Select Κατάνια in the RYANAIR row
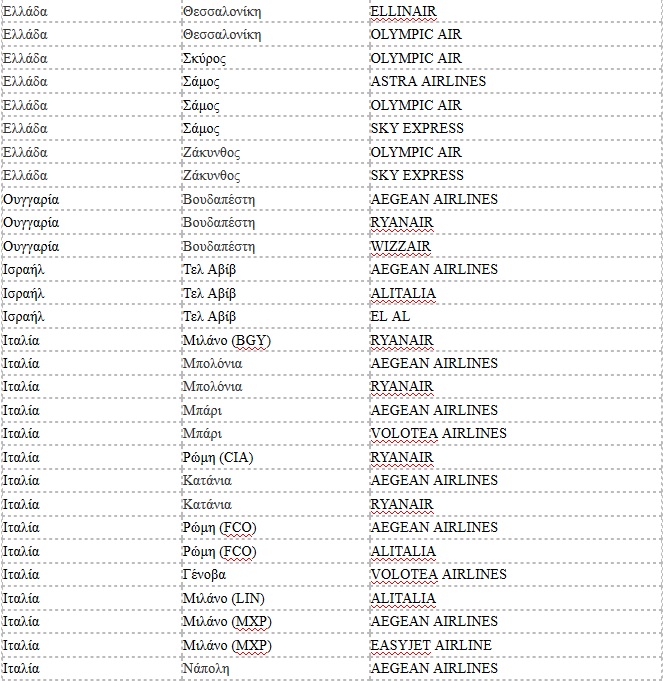 pos(207,504)
